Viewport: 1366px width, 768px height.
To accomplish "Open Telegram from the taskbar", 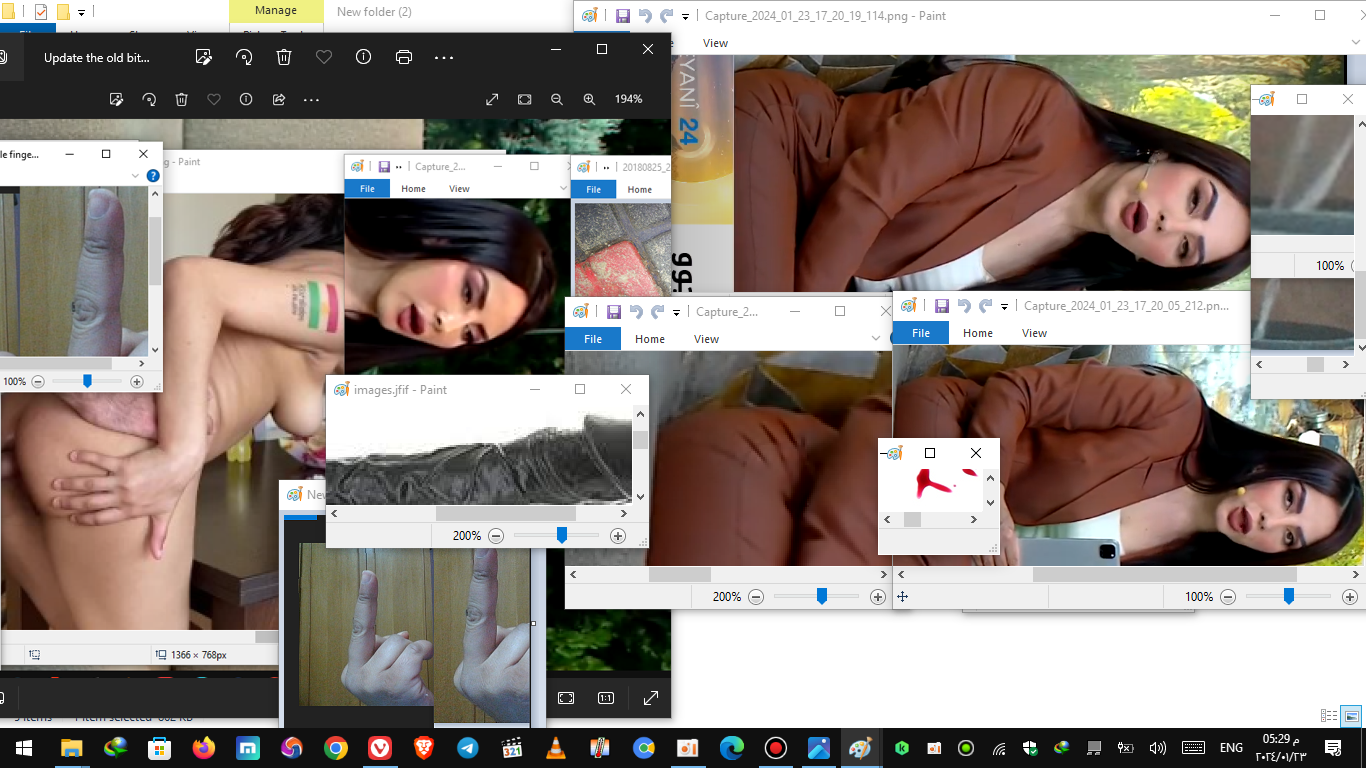I will point(467,748).
